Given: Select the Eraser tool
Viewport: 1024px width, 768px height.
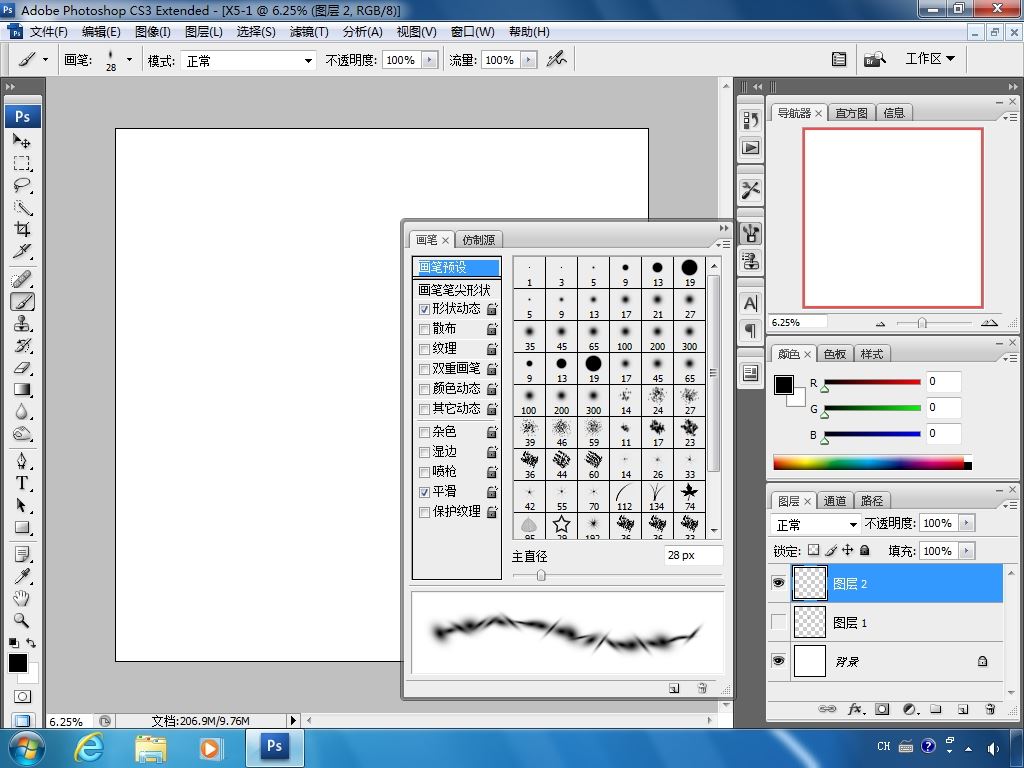Looking at the screenshot, I should [22, 368].
